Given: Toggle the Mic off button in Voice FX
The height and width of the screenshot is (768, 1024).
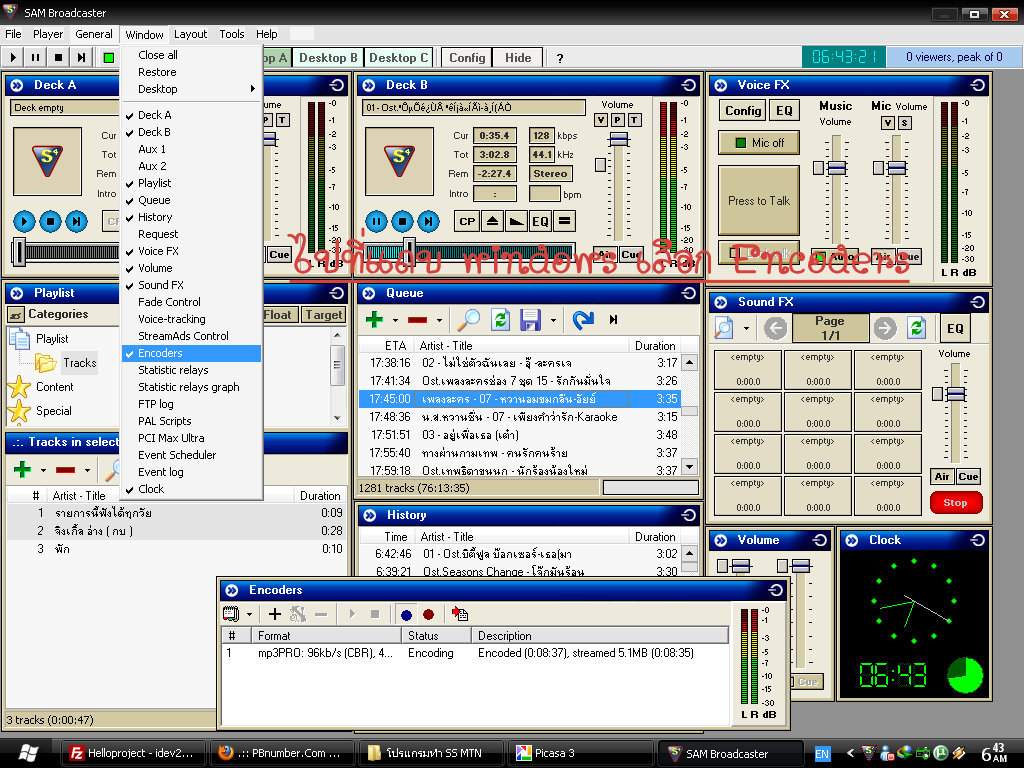Looking at the screenshot, I should click(x=758, y=143).
